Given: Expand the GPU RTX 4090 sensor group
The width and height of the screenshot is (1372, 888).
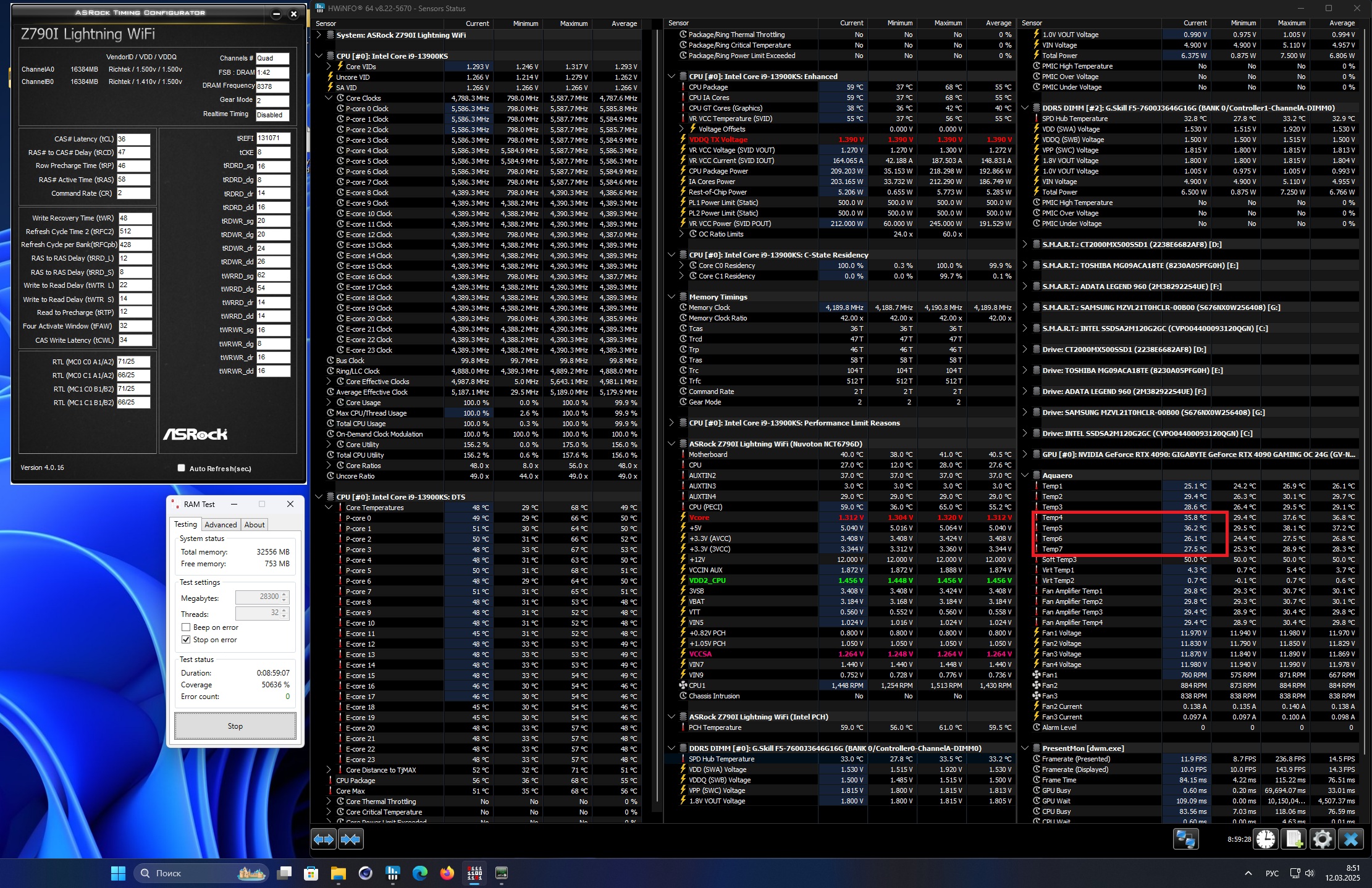Looking at the screenshot, I should tap(1025, 454).
